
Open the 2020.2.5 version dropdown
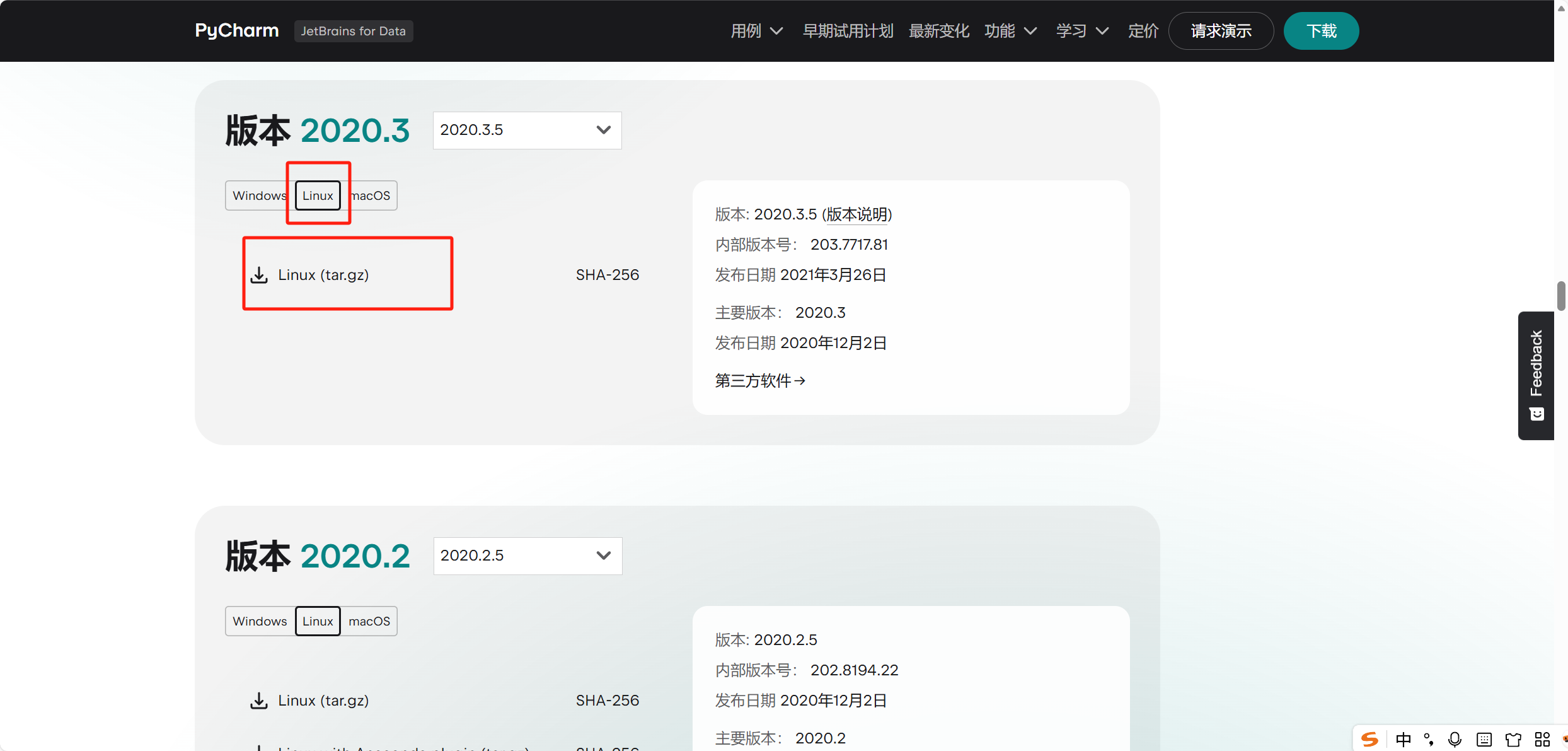(x=527, y=556)
